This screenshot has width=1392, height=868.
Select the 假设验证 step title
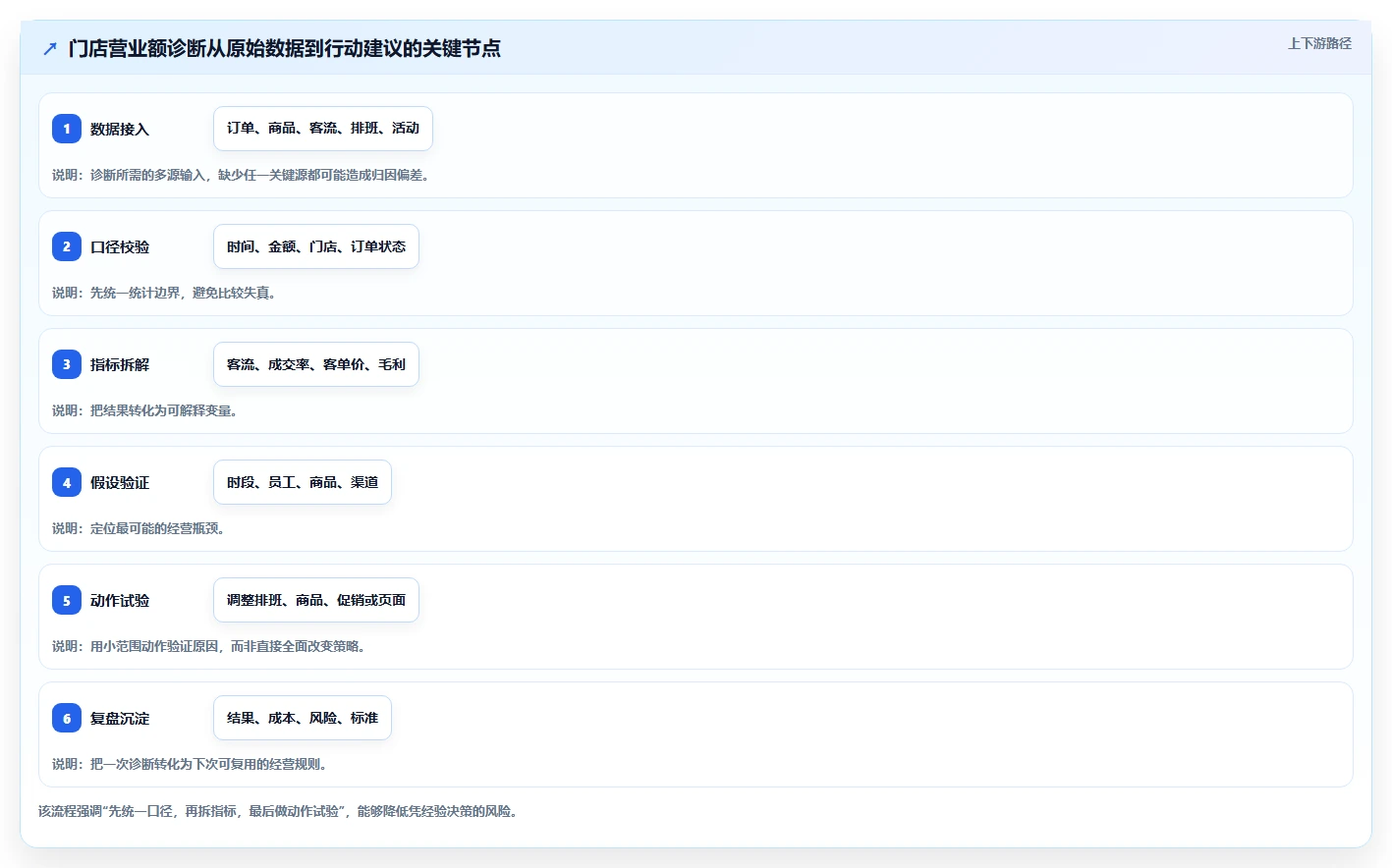click(x=120, y=482)
